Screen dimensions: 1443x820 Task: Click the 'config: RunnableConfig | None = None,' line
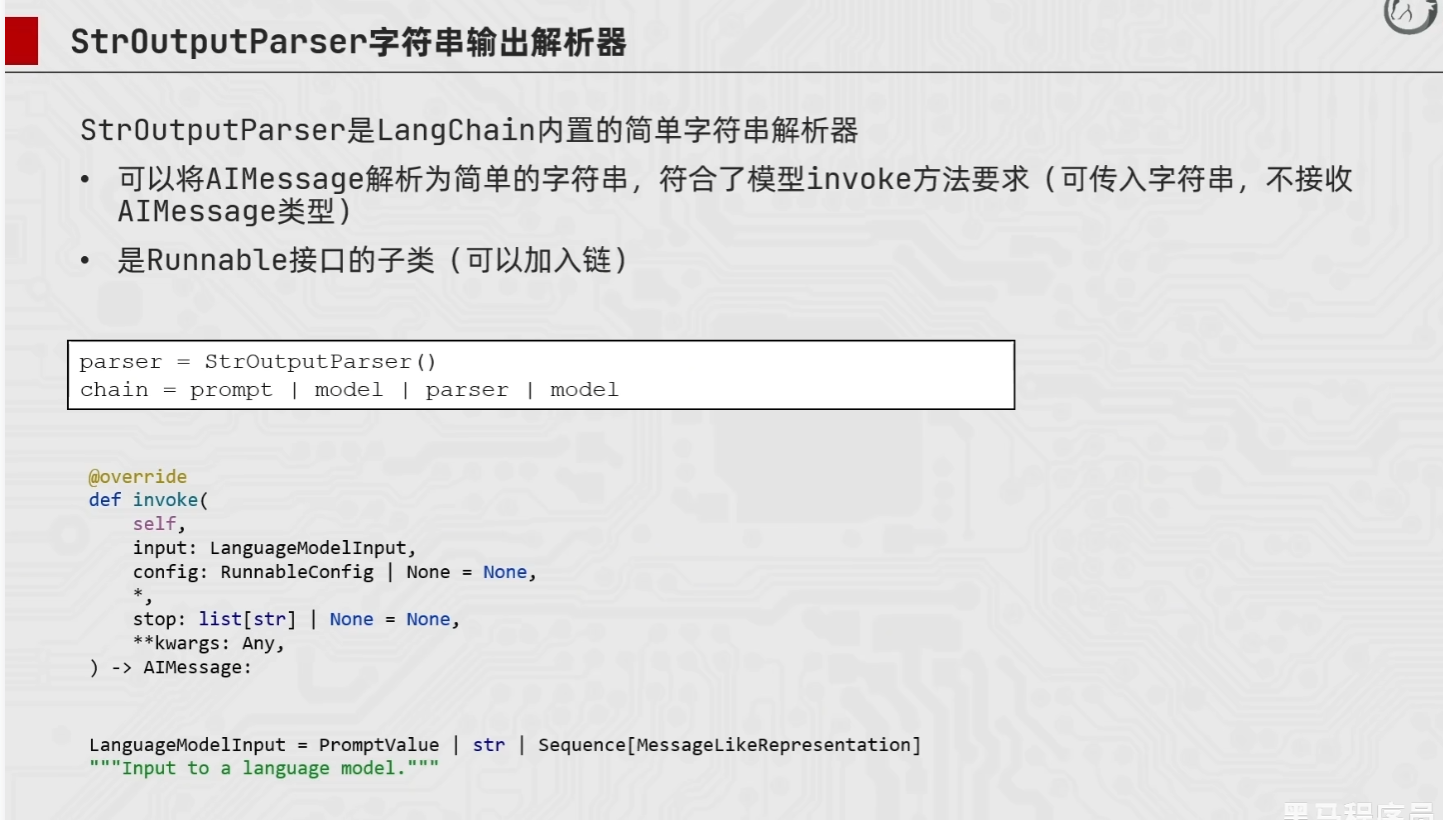coord(335,572)
